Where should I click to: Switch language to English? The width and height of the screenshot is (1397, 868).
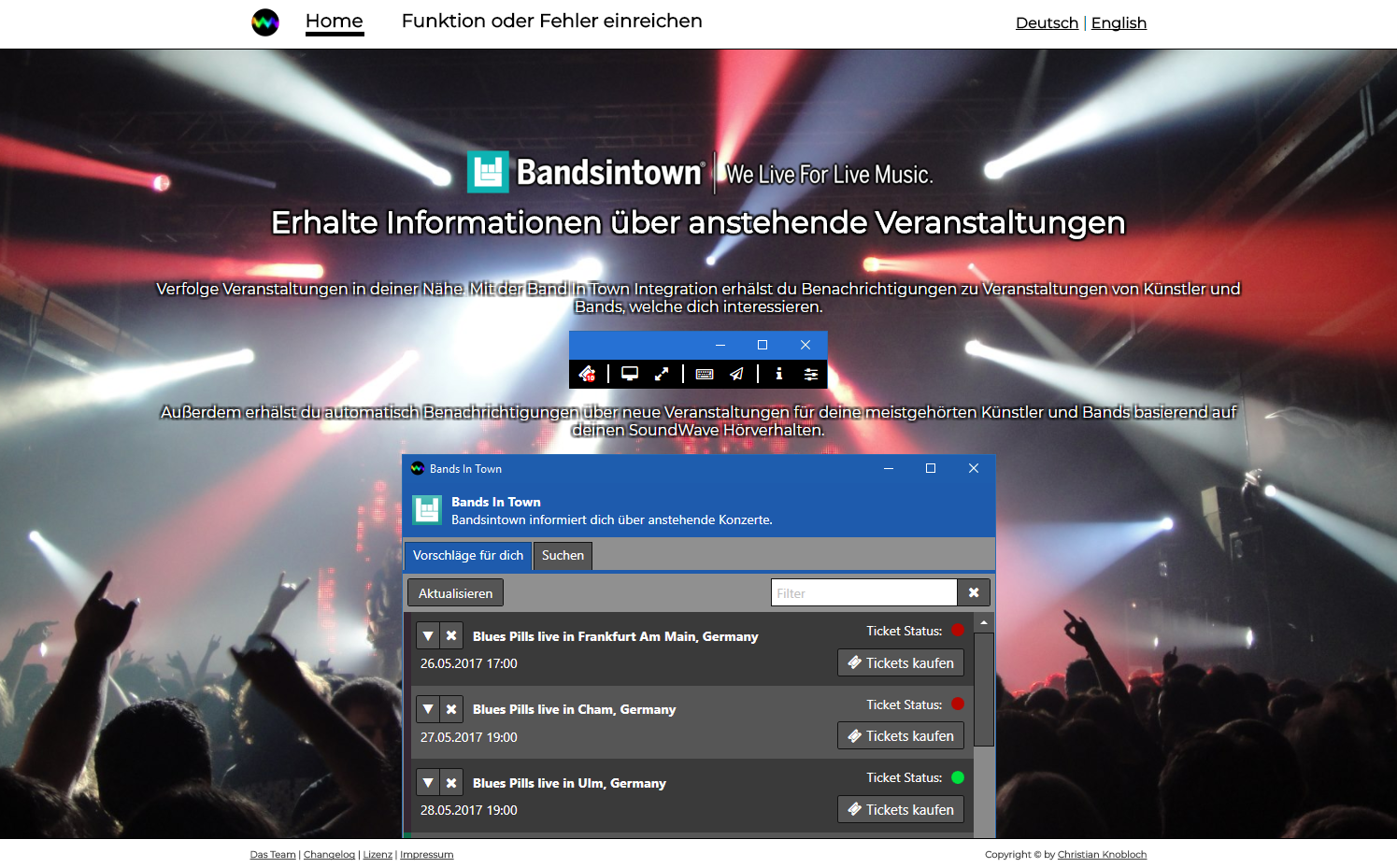[x=1119, y=22]
